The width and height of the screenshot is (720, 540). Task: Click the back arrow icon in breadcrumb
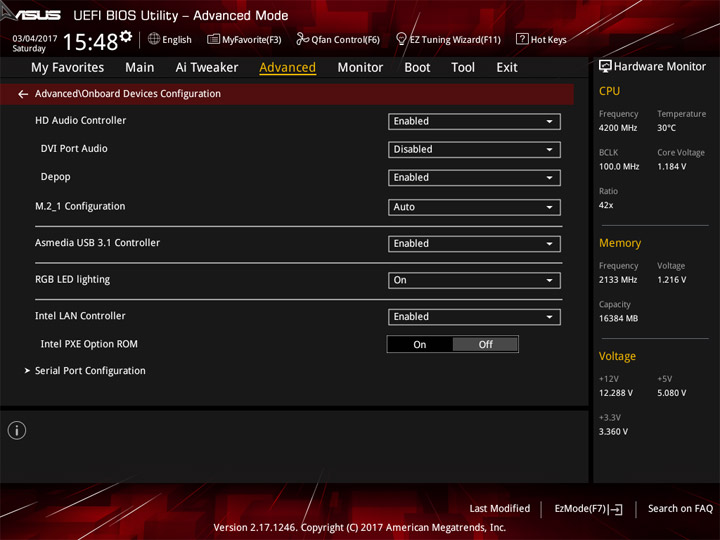click(x=23, y=94)
